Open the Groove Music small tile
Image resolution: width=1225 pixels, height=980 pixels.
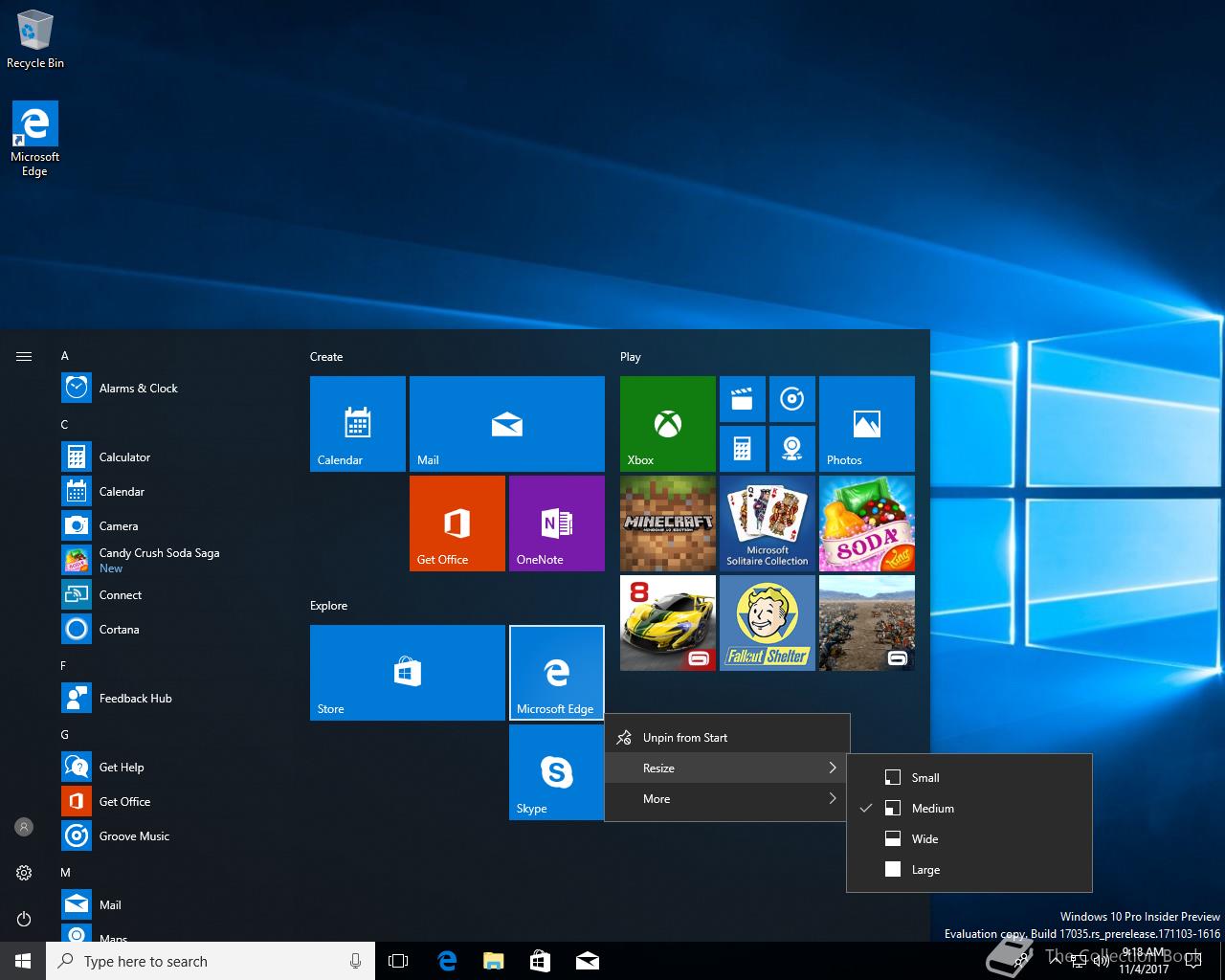792,399
